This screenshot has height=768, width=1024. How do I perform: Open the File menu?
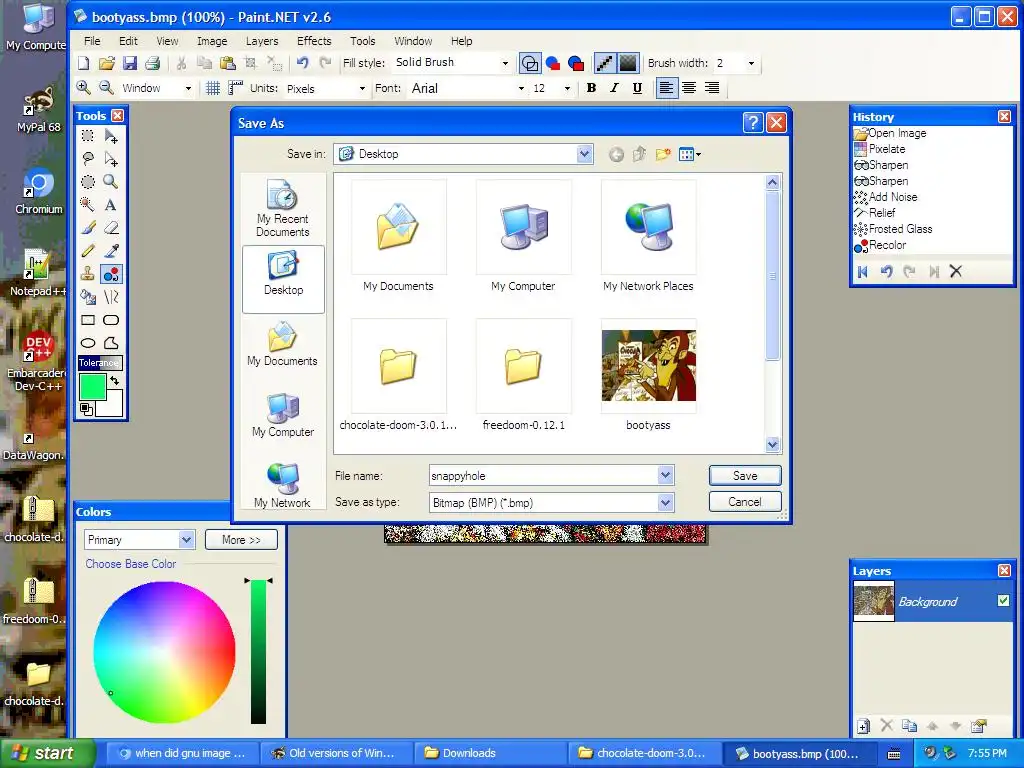(x=92, y=41)
